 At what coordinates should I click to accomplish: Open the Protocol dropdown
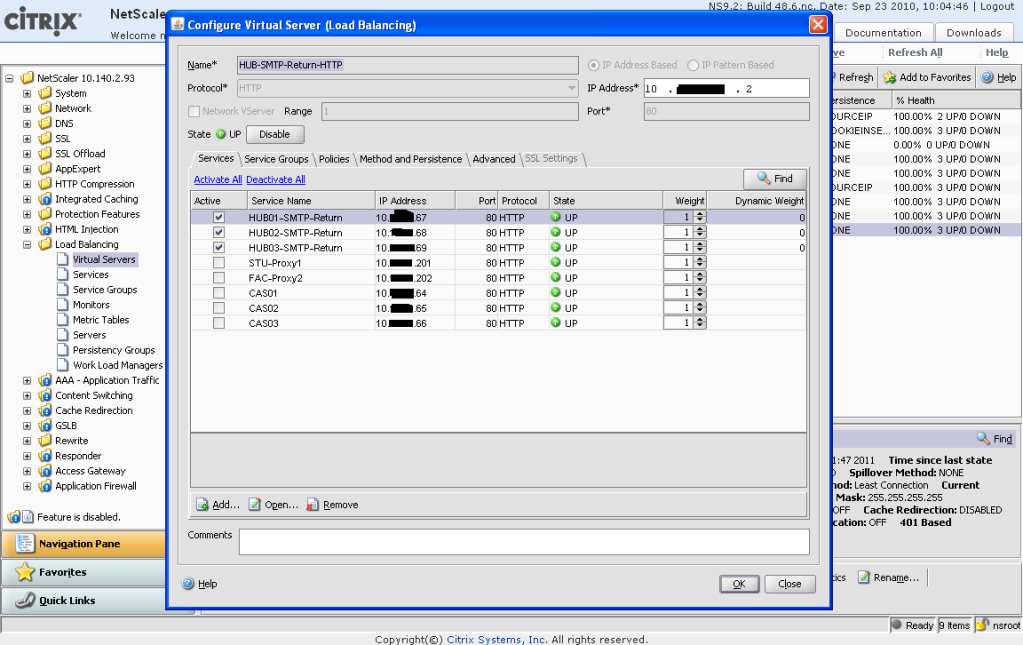point(571,88)
